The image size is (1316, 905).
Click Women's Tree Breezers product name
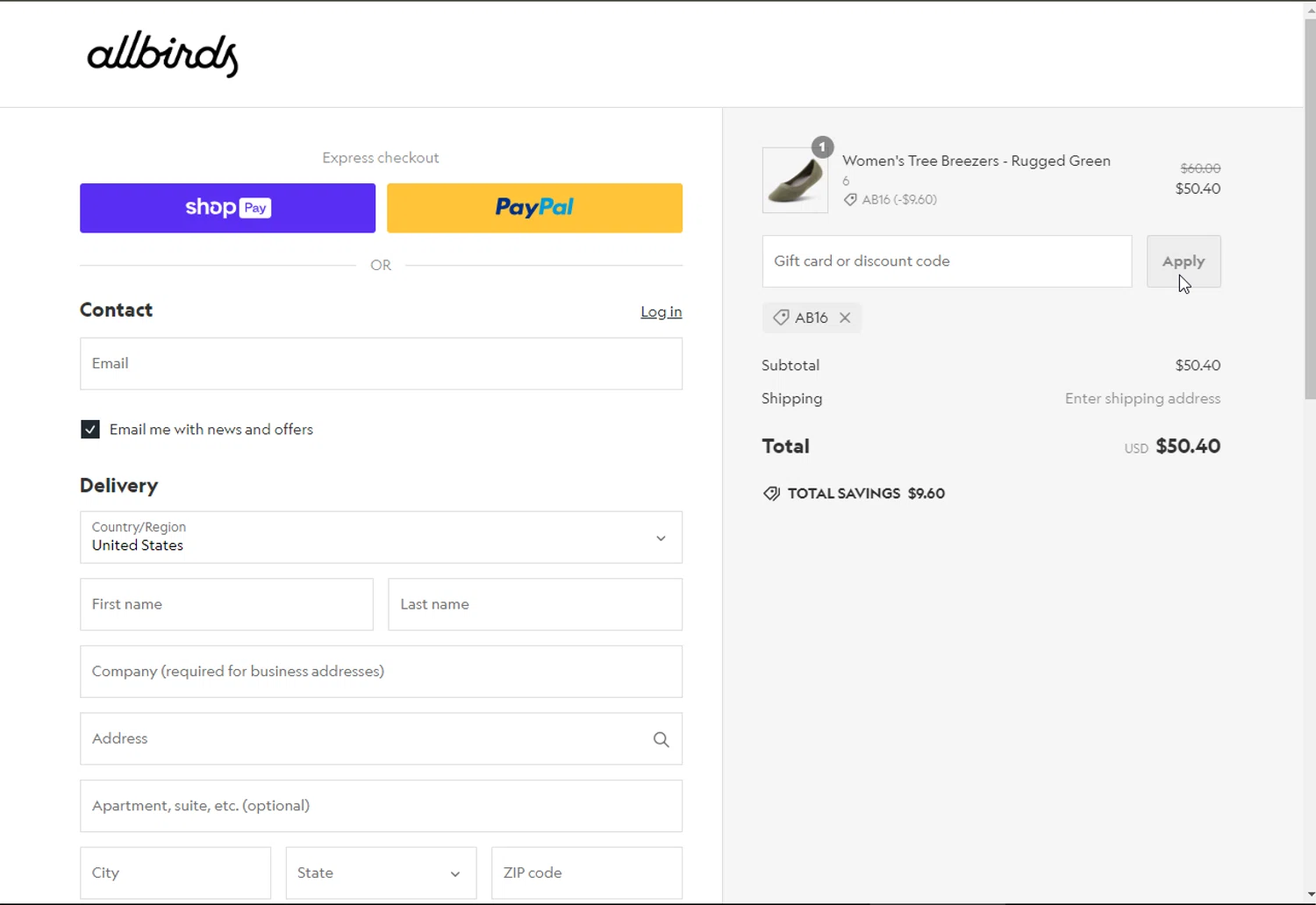pos(976,160)
